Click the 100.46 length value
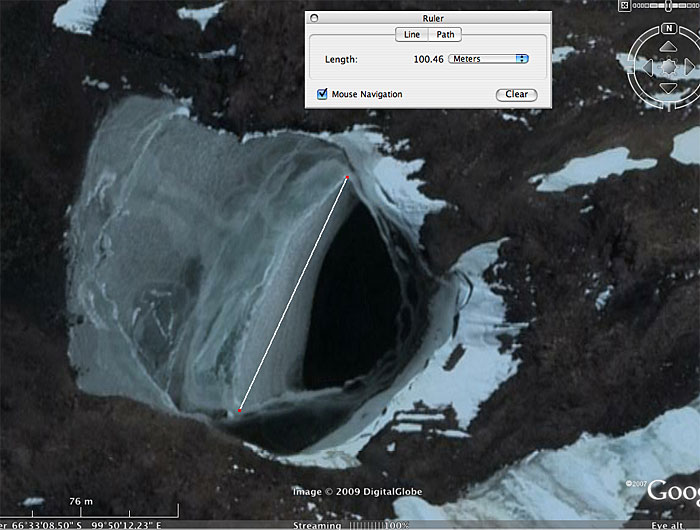The image size is (700, 530). coord(428,59)
